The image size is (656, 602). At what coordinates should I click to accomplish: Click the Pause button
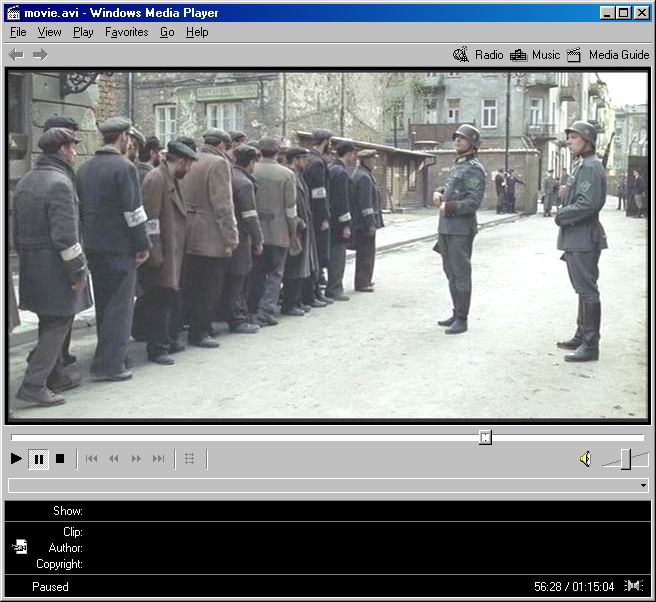coord(38,459)
